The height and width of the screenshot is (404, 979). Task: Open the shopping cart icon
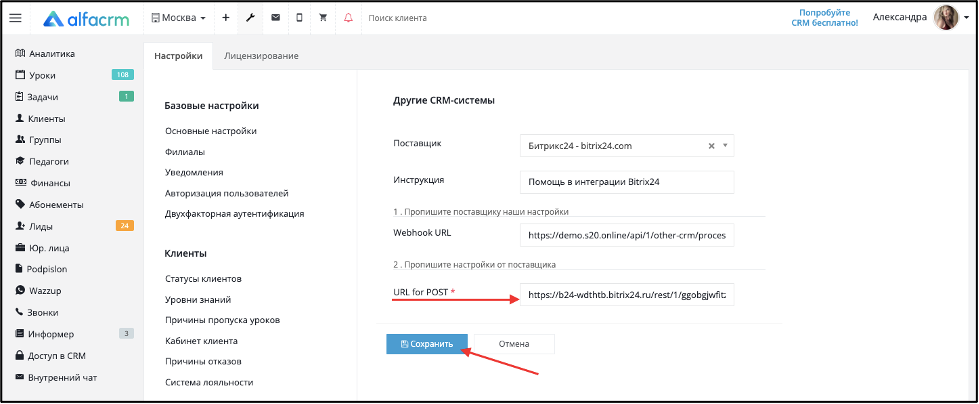(x=323, y=18)
